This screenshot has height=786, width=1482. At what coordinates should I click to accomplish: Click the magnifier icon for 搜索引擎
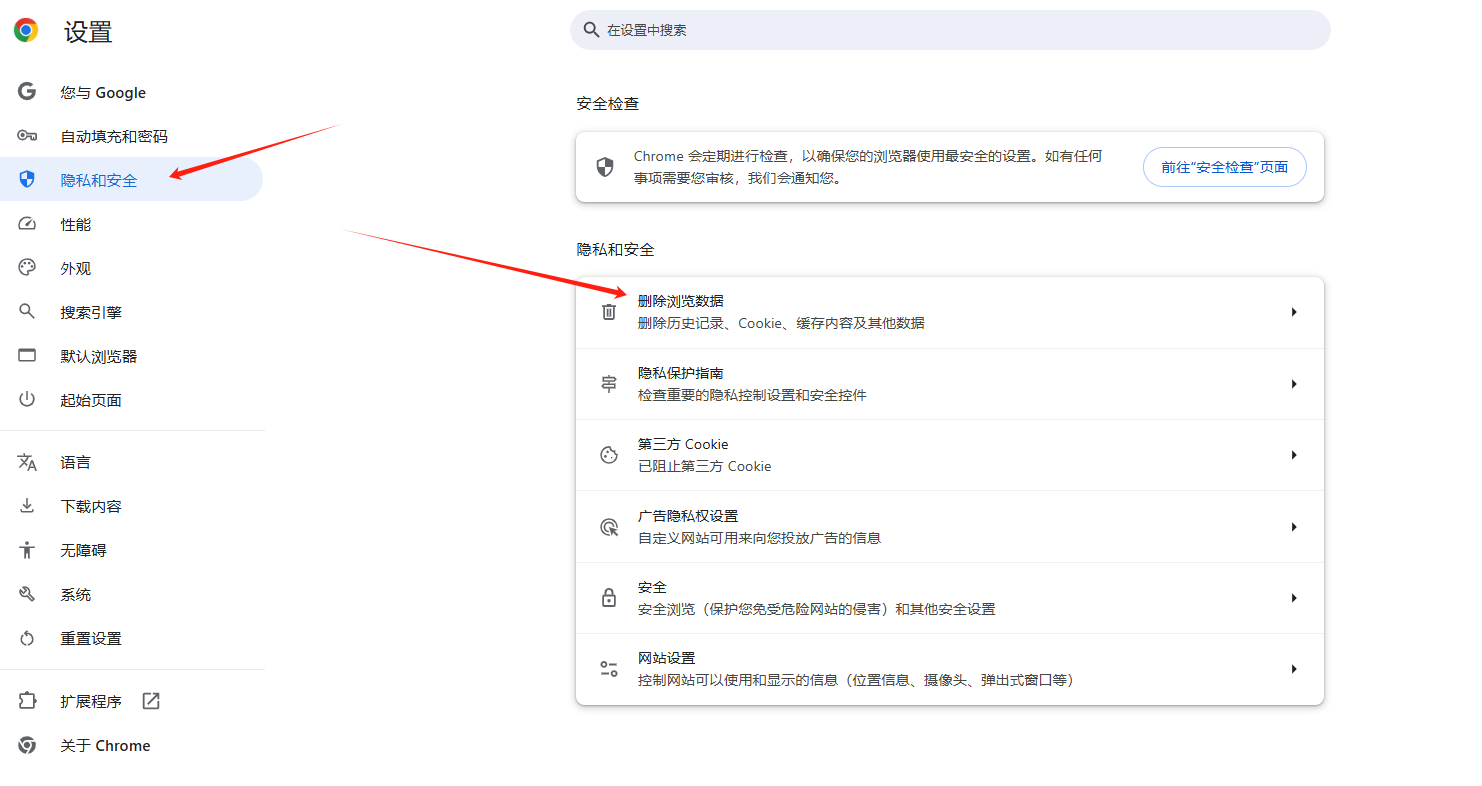[x=27, y=312]
